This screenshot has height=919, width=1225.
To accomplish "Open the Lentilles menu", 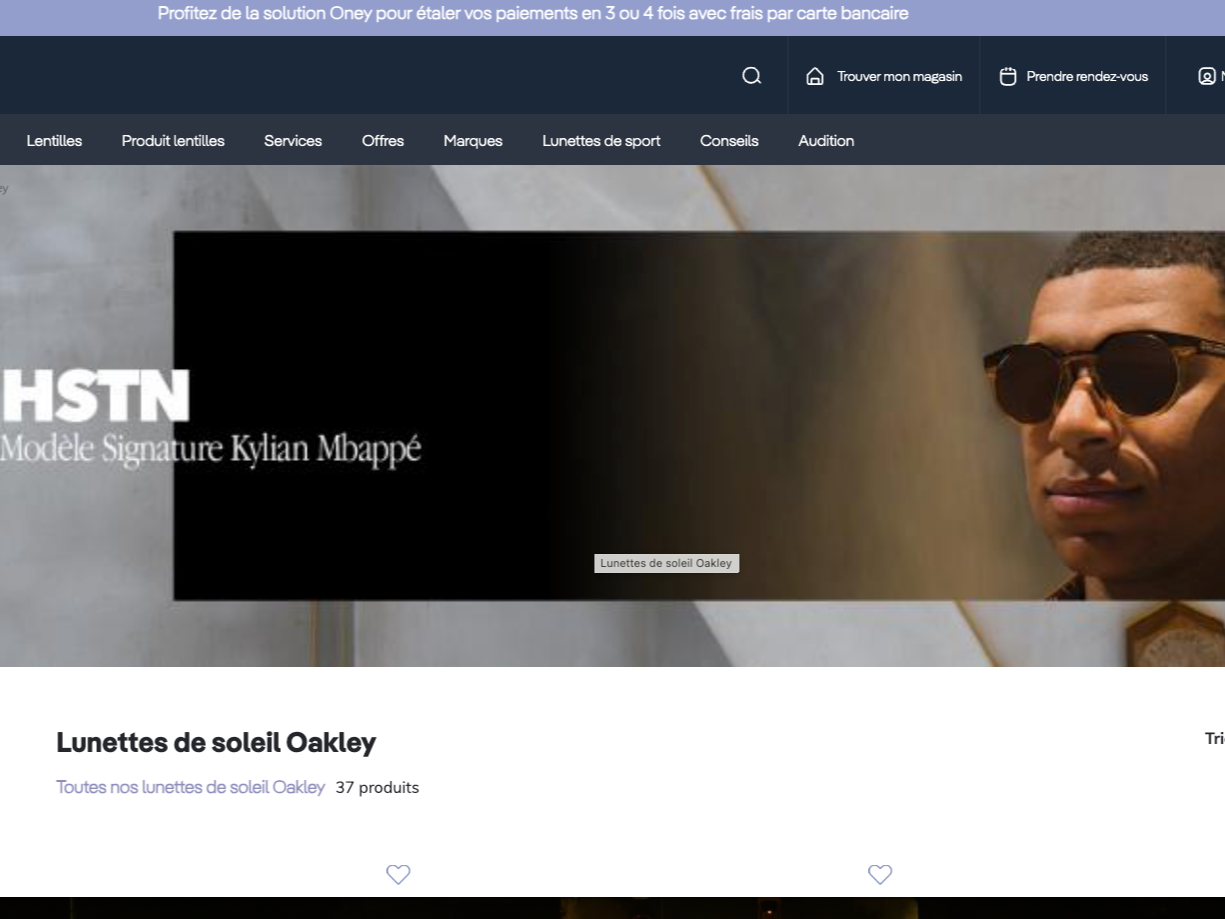I will [x=54, y=141].
